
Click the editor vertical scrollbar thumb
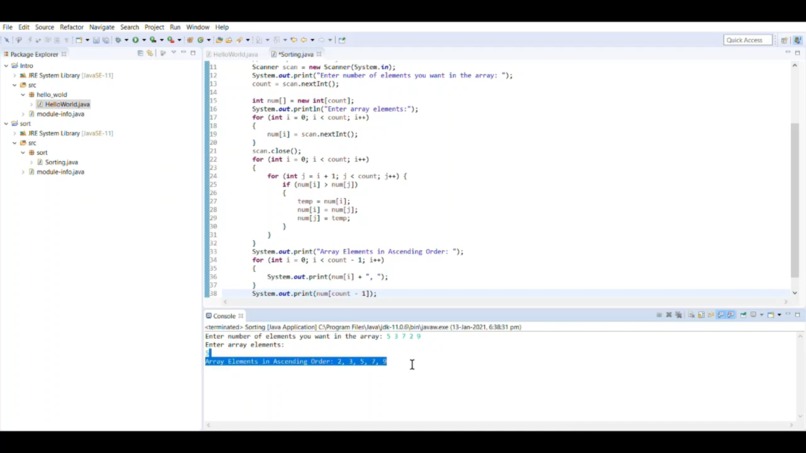pyautogui.click(x=795, y=201)
